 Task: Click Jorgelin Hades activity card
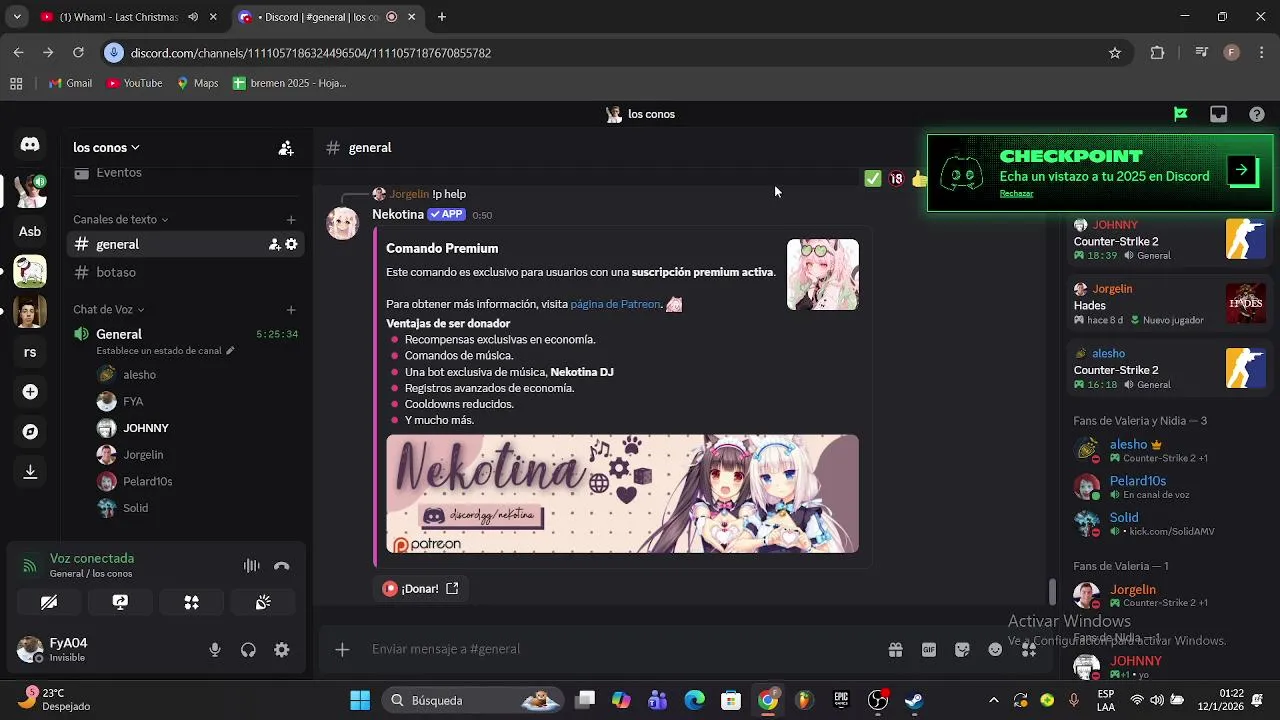pos(1170,305)
